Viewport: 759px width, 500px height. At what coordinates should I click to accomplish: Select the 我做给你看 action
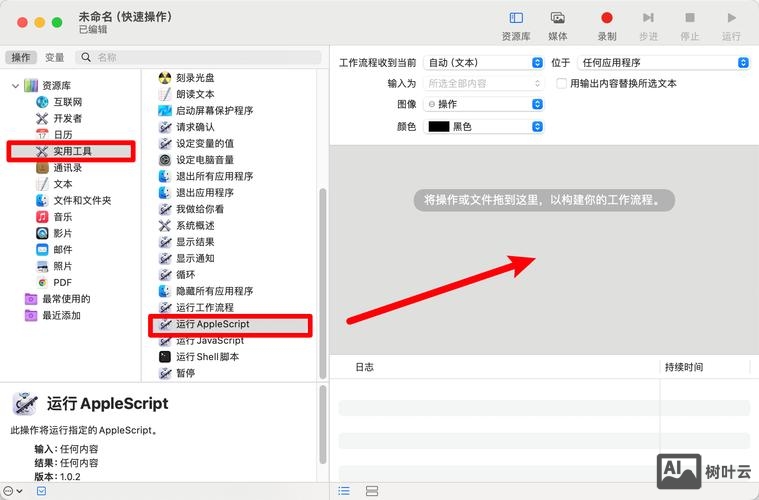click(192, 209)
